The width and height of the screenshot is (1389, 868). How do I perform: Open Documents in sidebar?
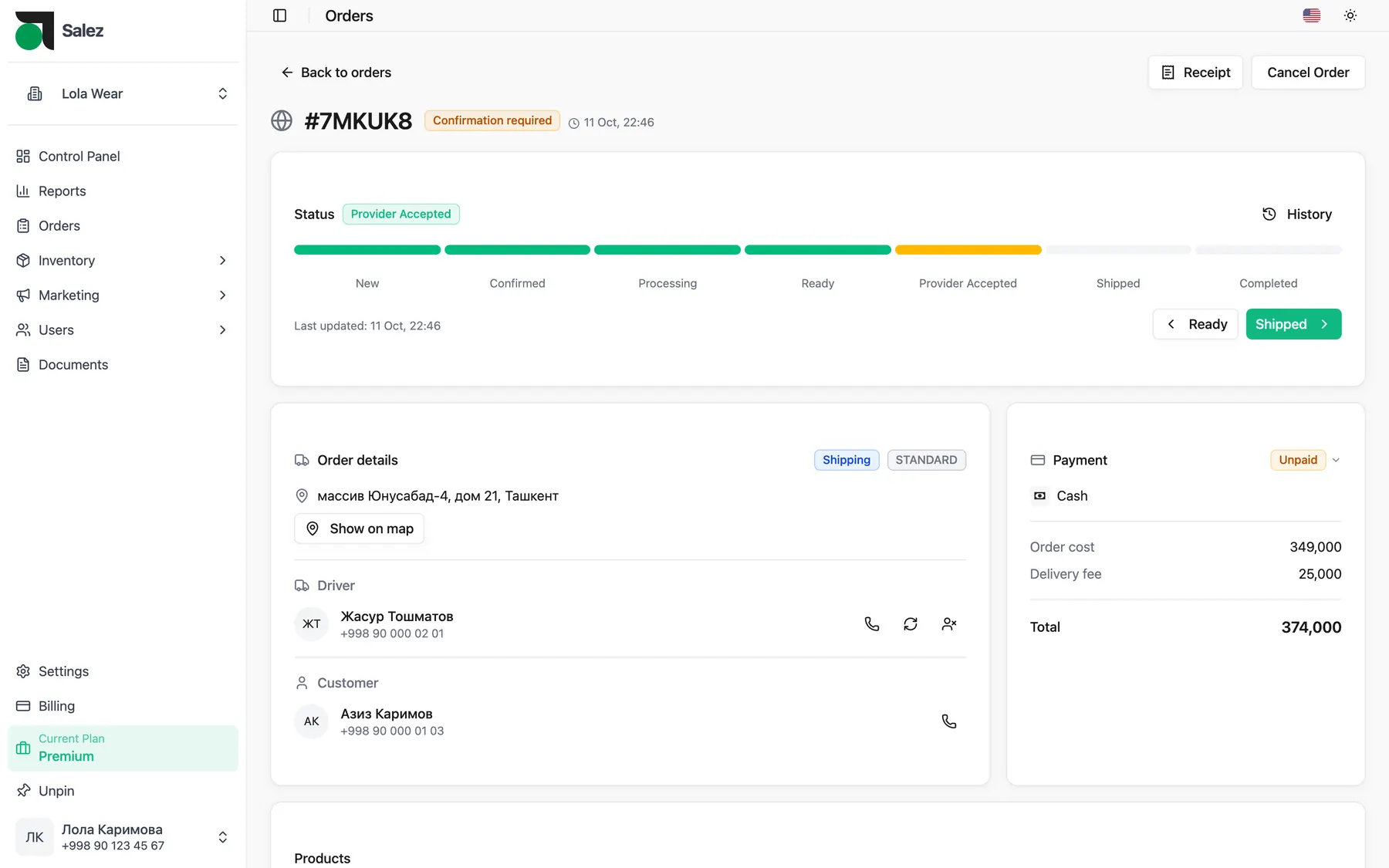pos(123,365)
